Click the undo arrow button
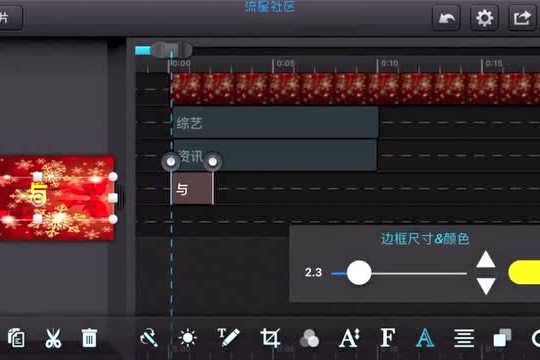 446,18
